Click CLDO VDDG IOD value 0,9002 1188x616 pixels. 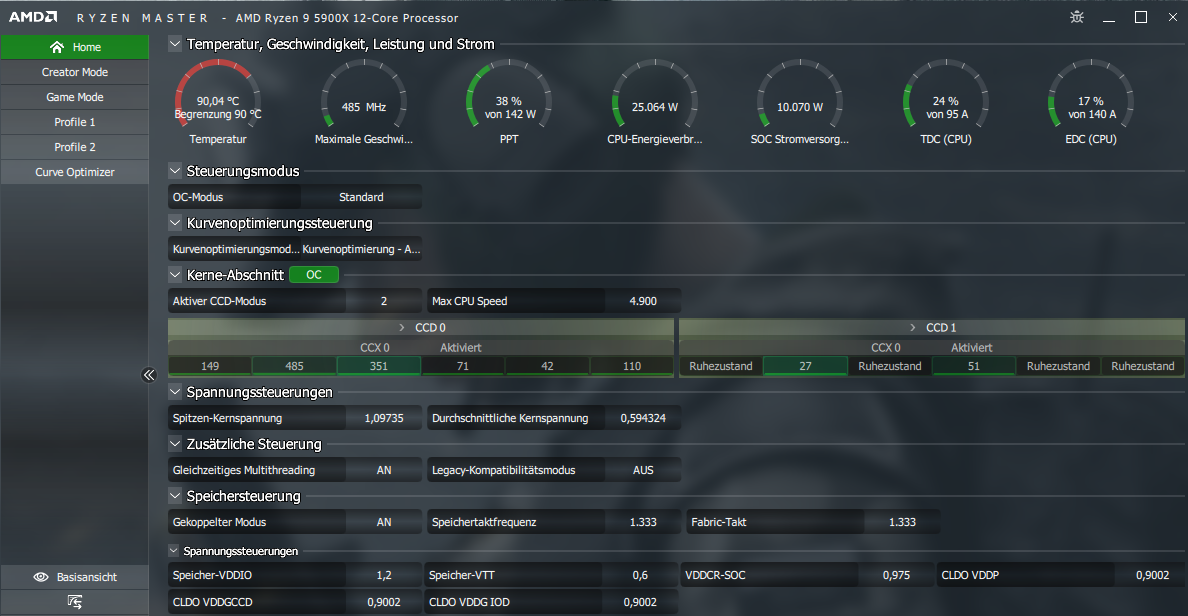pos(640,602)
